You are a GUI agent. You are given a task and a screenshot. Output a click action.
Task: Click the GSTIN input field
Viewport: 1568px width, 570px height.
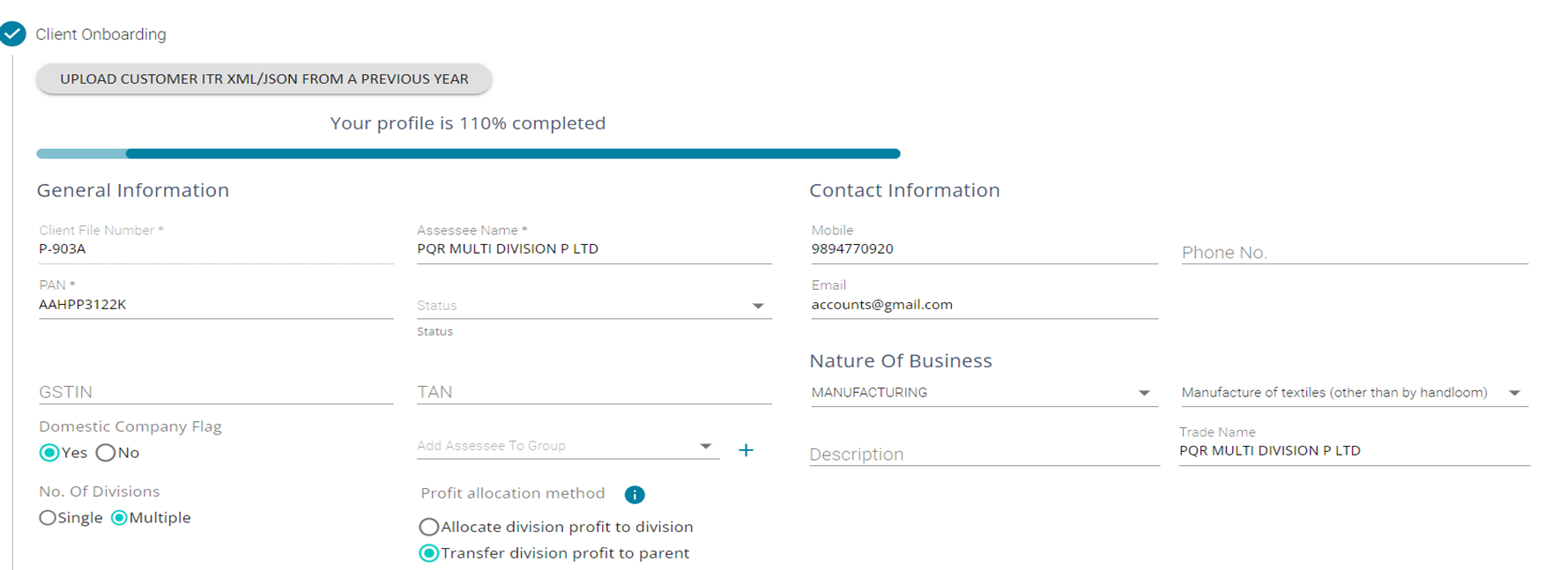point(215,392)
